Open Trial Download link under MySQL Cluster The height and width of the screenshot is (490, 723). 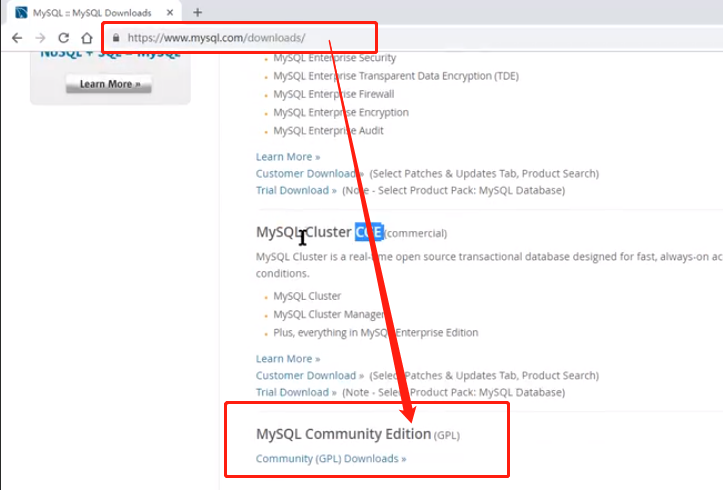coord(296,392)
